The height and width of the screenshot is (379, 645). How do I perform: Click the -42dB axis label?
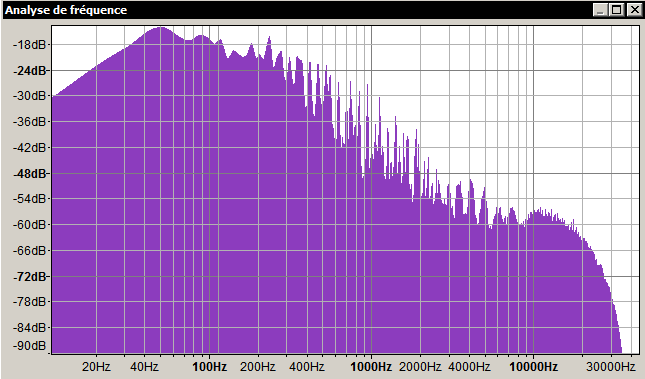tap(30, 147)
